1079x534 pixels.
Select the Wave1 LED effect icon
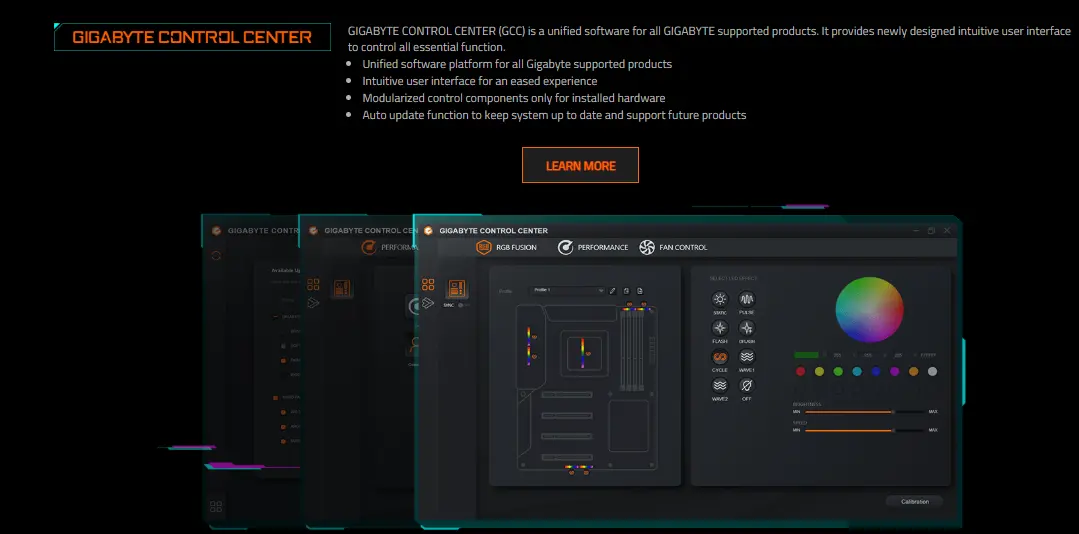pos(747,357)
